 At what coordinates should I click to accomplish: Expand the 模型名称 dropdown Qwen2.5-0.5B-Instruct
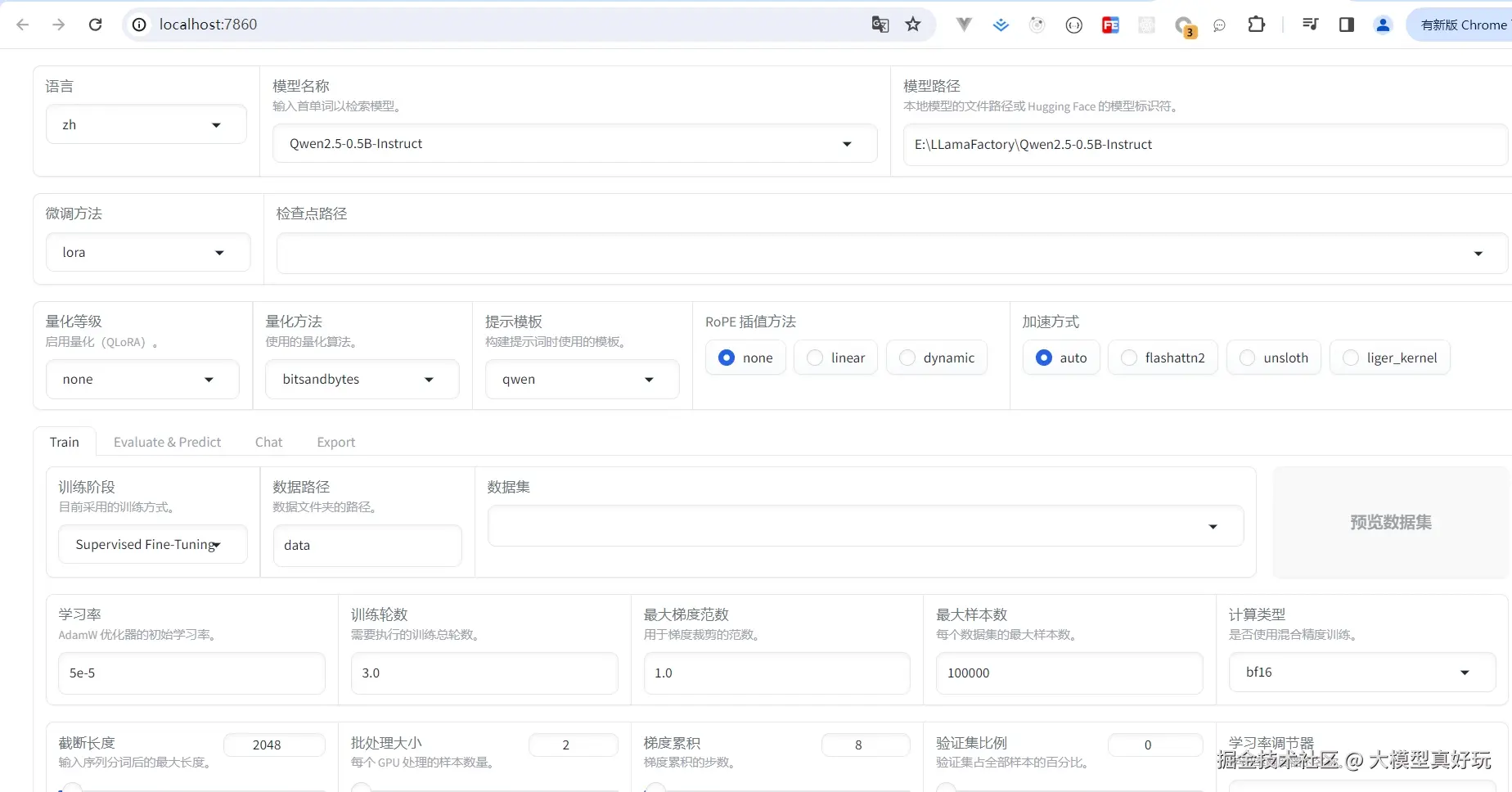pos(574,143)
